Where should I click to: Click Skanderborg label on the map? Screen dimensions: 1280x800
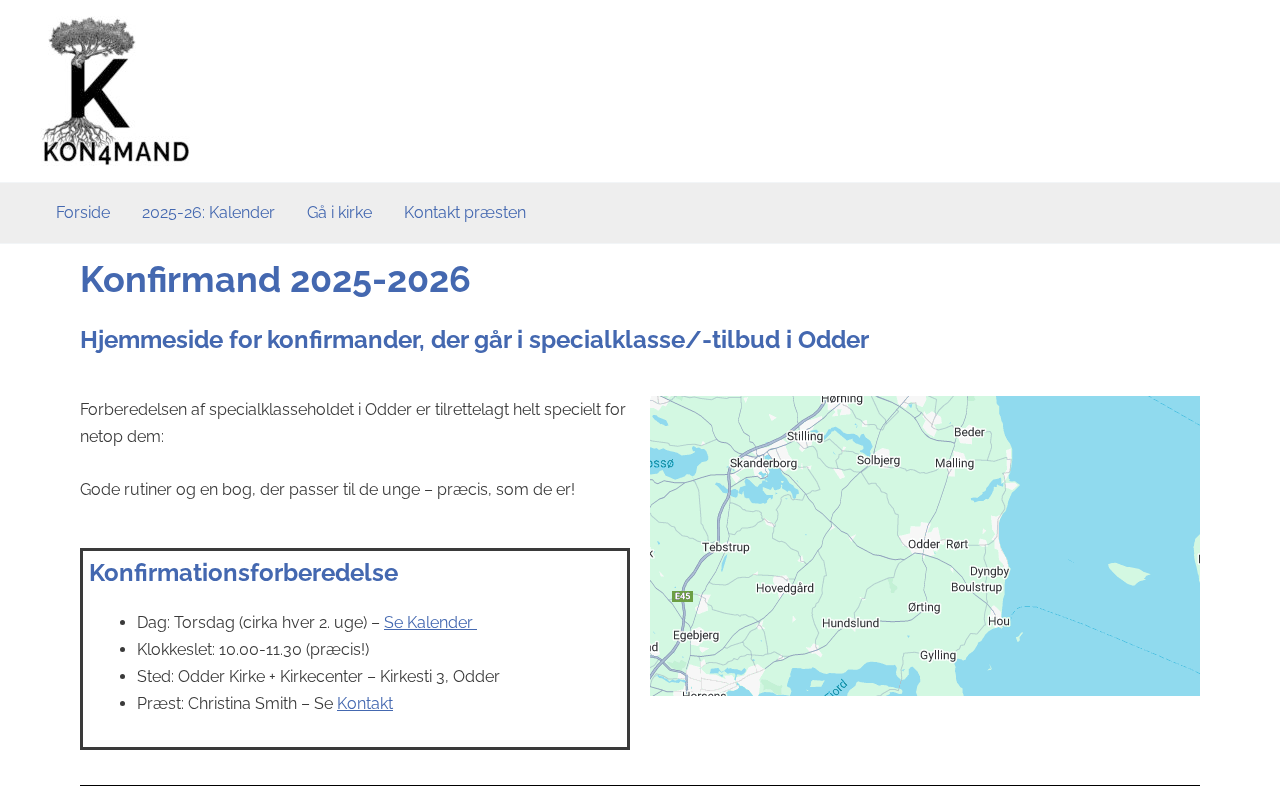coord(764,464)
